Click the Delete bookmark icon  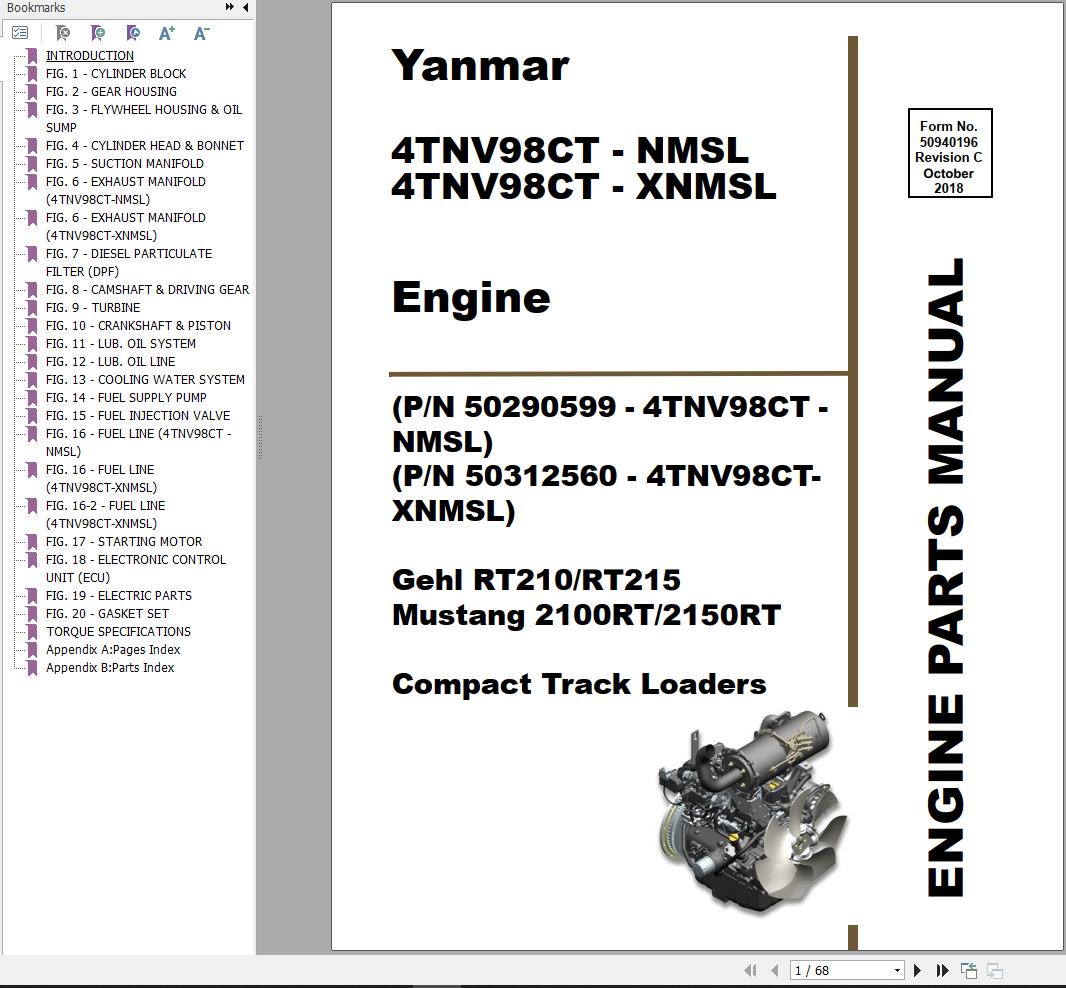tap(63, 32)
